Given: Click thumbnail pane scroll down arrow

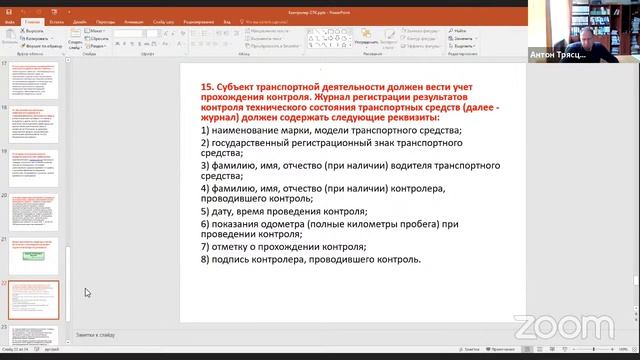Looking at the screenshot, I should point(68,342).
